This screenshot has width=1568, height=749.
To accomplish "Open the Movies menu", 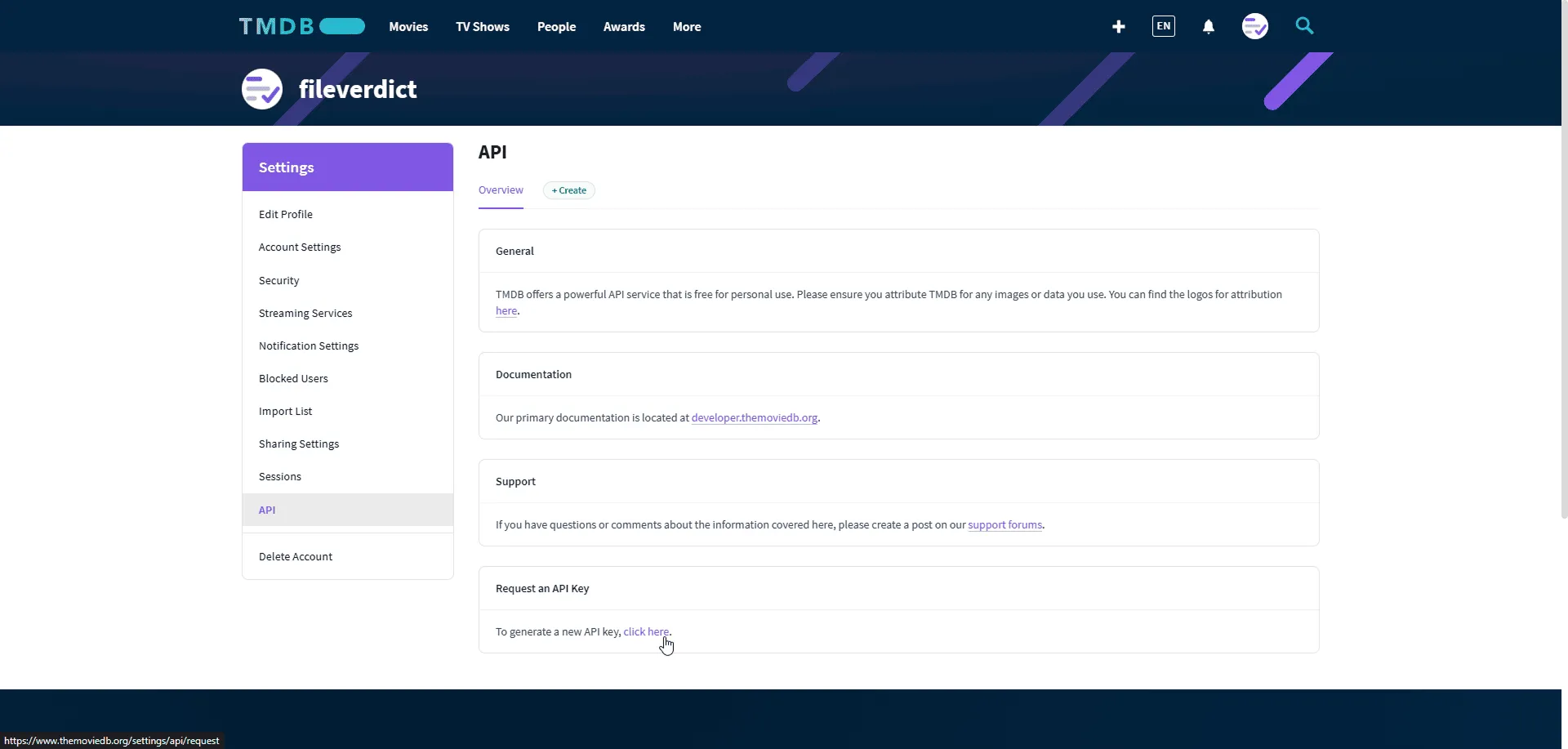I will (x=408, y=27).
